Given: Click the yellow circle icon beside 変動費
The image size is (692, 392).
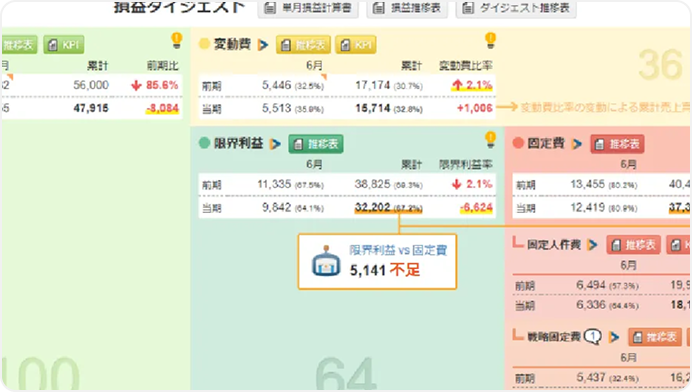Looking at the screenshot, I should 204,44.
